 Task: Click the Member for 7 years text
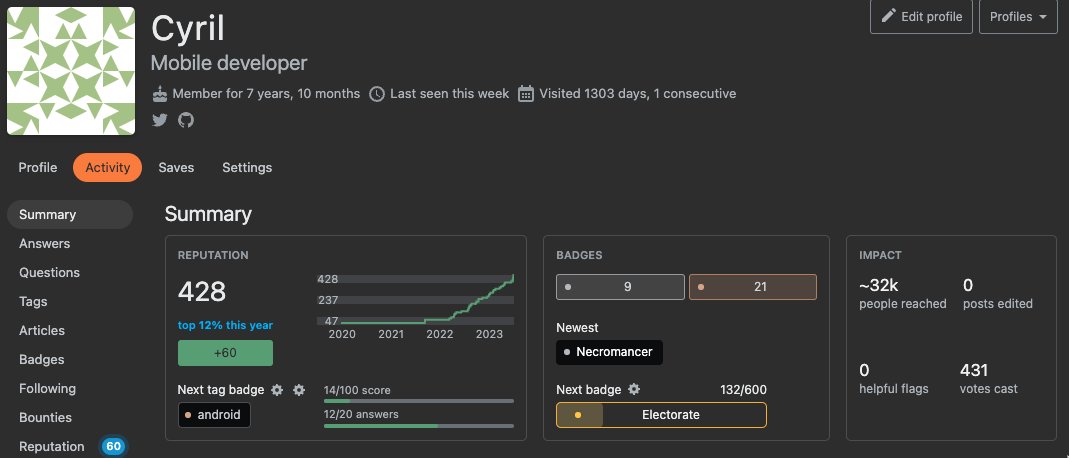point(266,94)
